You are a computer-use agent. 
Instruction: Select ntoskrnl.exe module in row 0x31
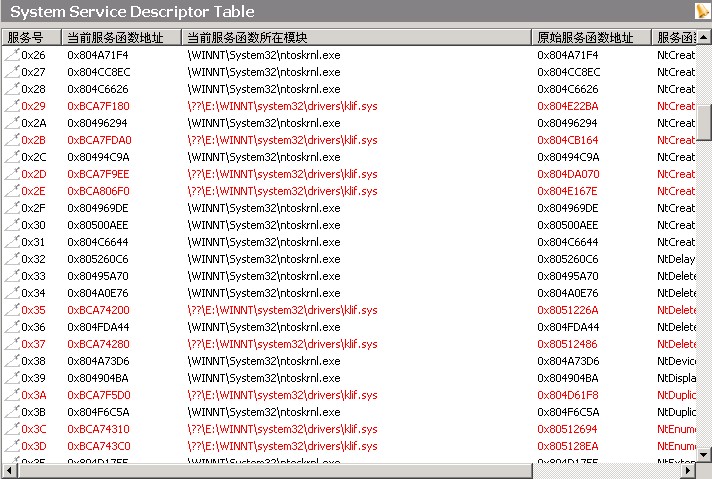264,242
